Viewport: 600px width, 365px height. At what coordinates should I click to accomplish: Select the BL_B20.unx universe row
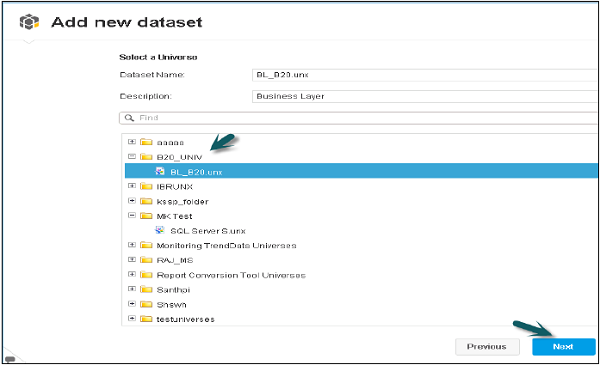361,171
